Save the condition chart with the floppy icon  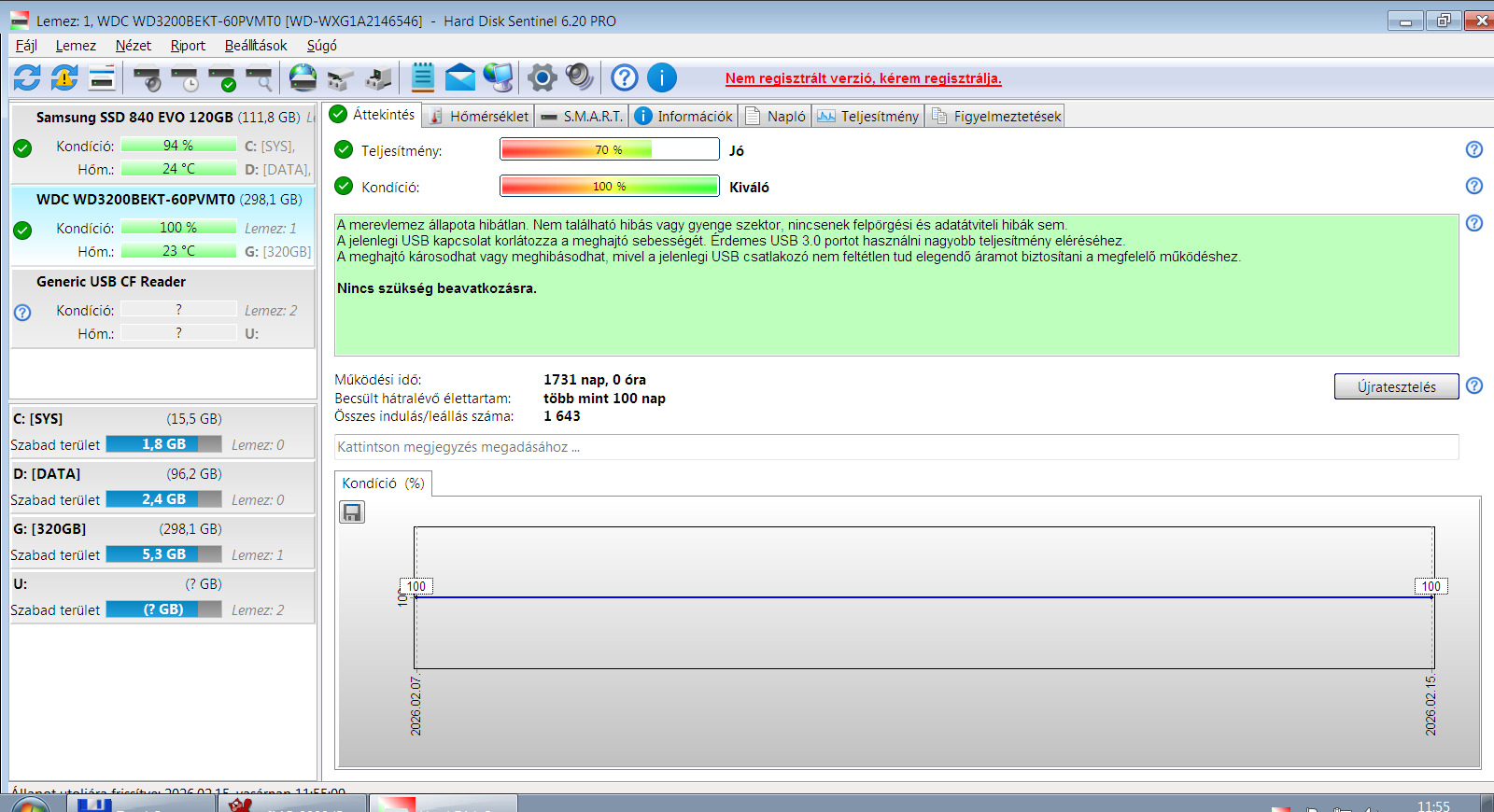pos(352,511)
